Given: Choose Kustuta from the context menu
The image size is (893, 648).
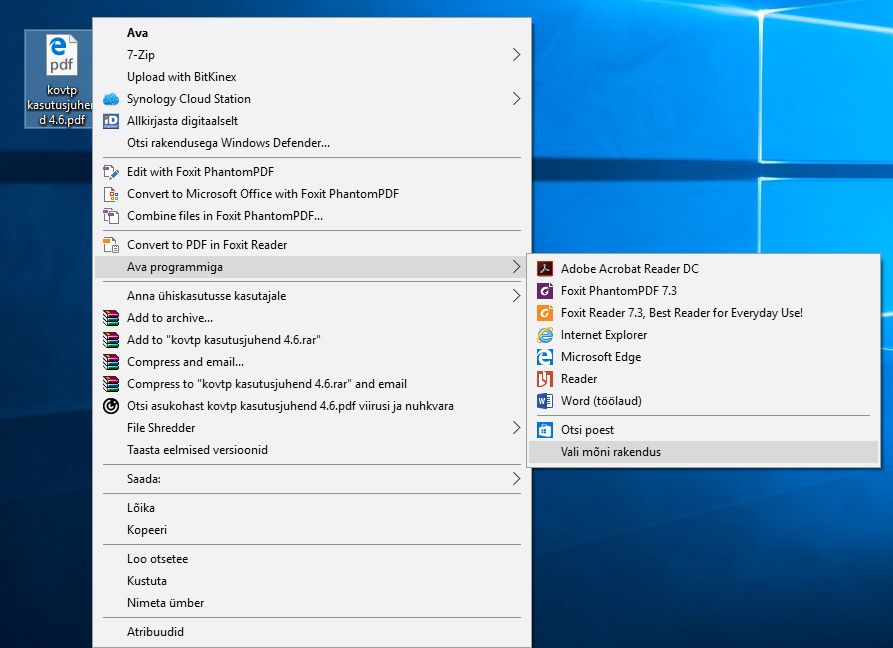Looking at the screenshot, I should [x=312, y=581].
